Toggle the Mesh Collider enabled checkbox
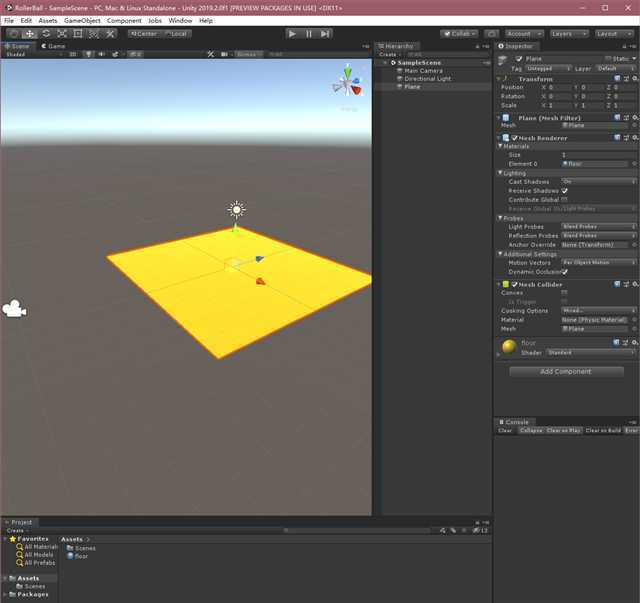640x603 pixels. [x=514, y=284]
